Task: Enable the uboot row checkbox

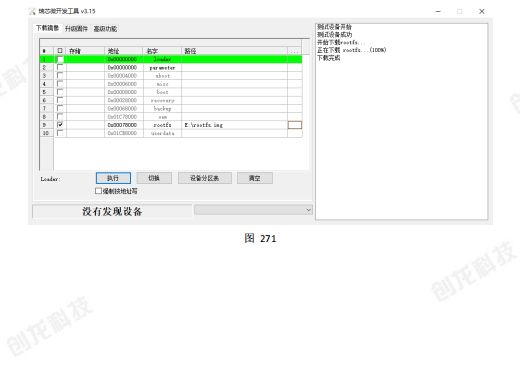Action: click(60, 76)
